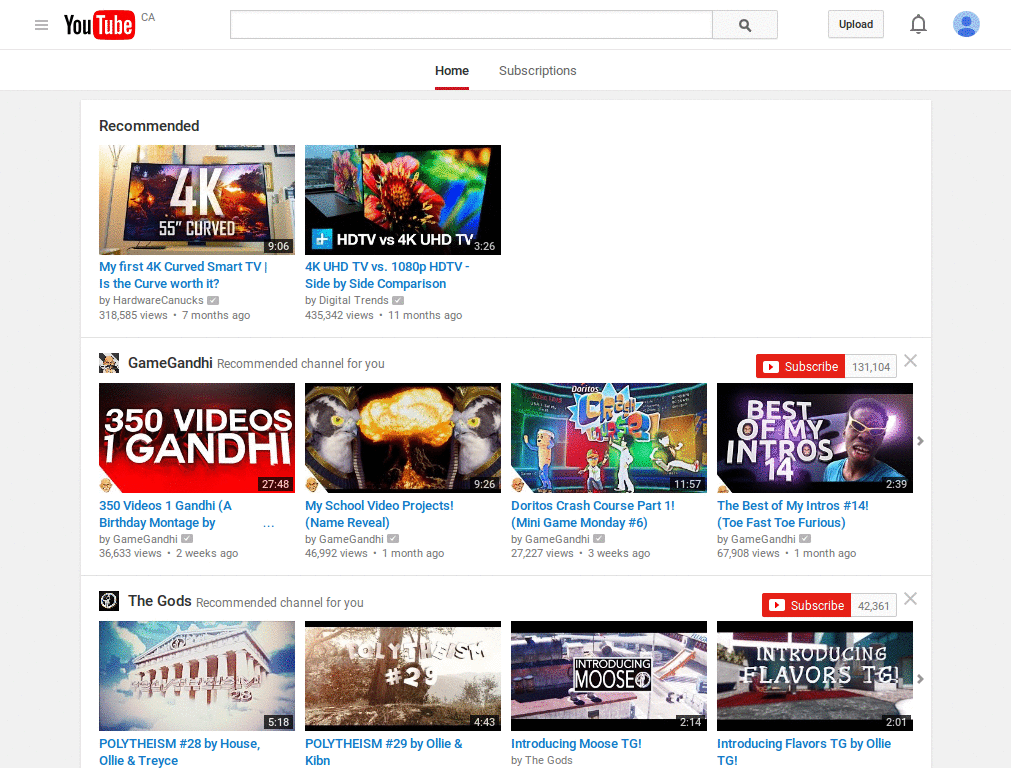Open the HDTV vs 4K UHD TV thumbnail
This screenshot has height=768, width=1024.
(403, 200)
